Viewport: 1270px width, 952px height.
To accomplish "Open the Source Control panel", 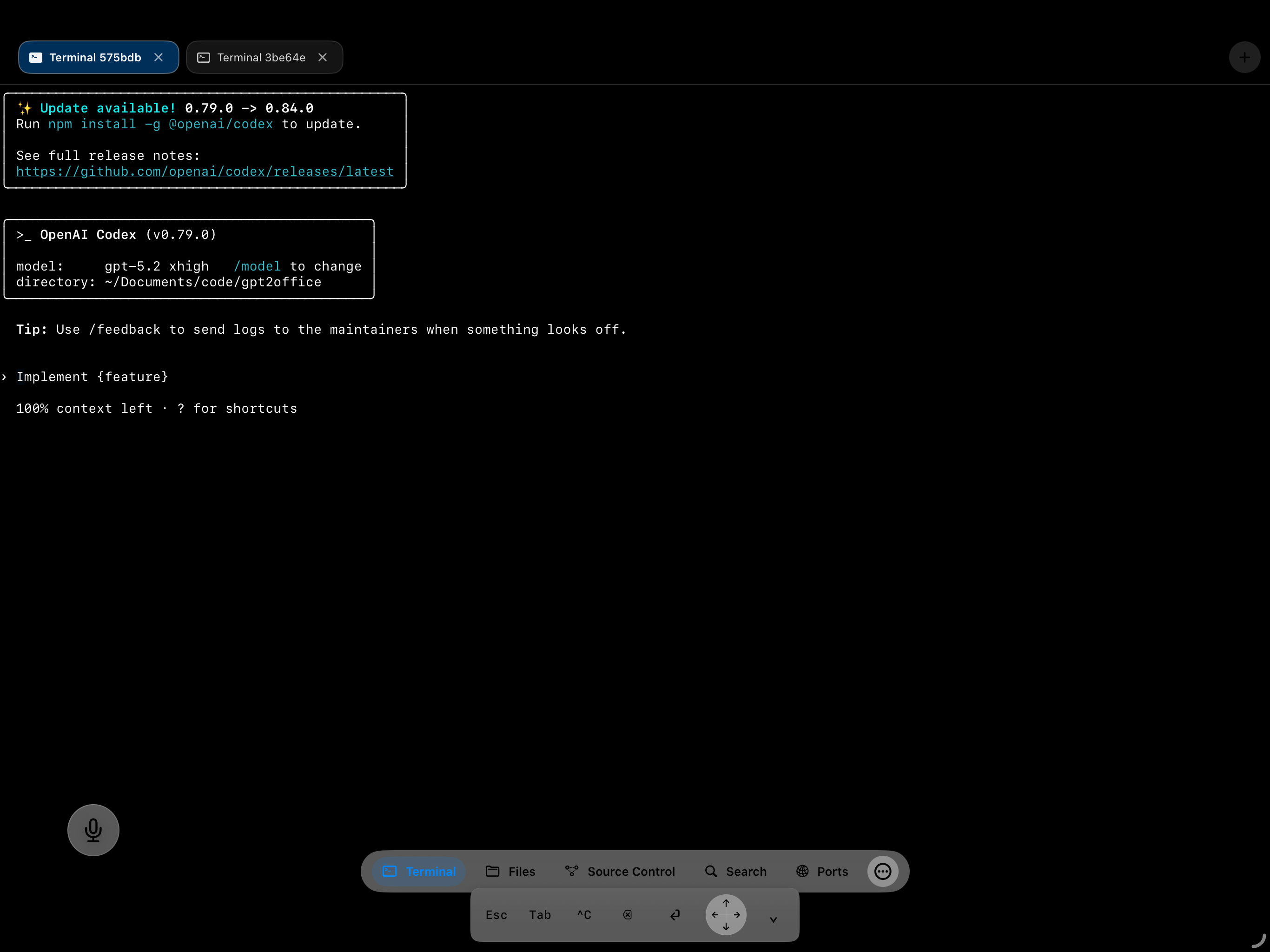I will 620,872.
